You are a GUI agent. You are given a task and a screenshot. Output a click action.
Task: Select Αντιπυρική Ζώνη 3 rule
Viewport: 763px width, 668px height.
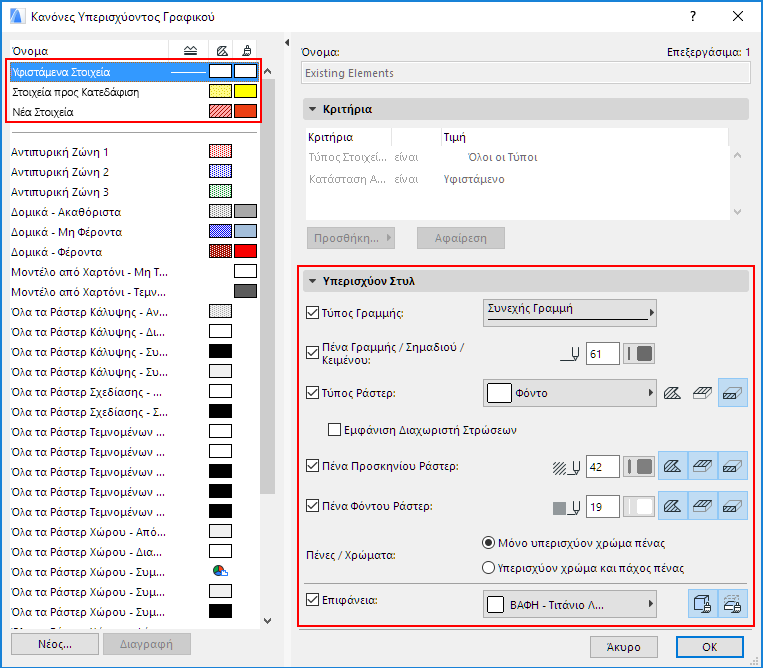134,192
